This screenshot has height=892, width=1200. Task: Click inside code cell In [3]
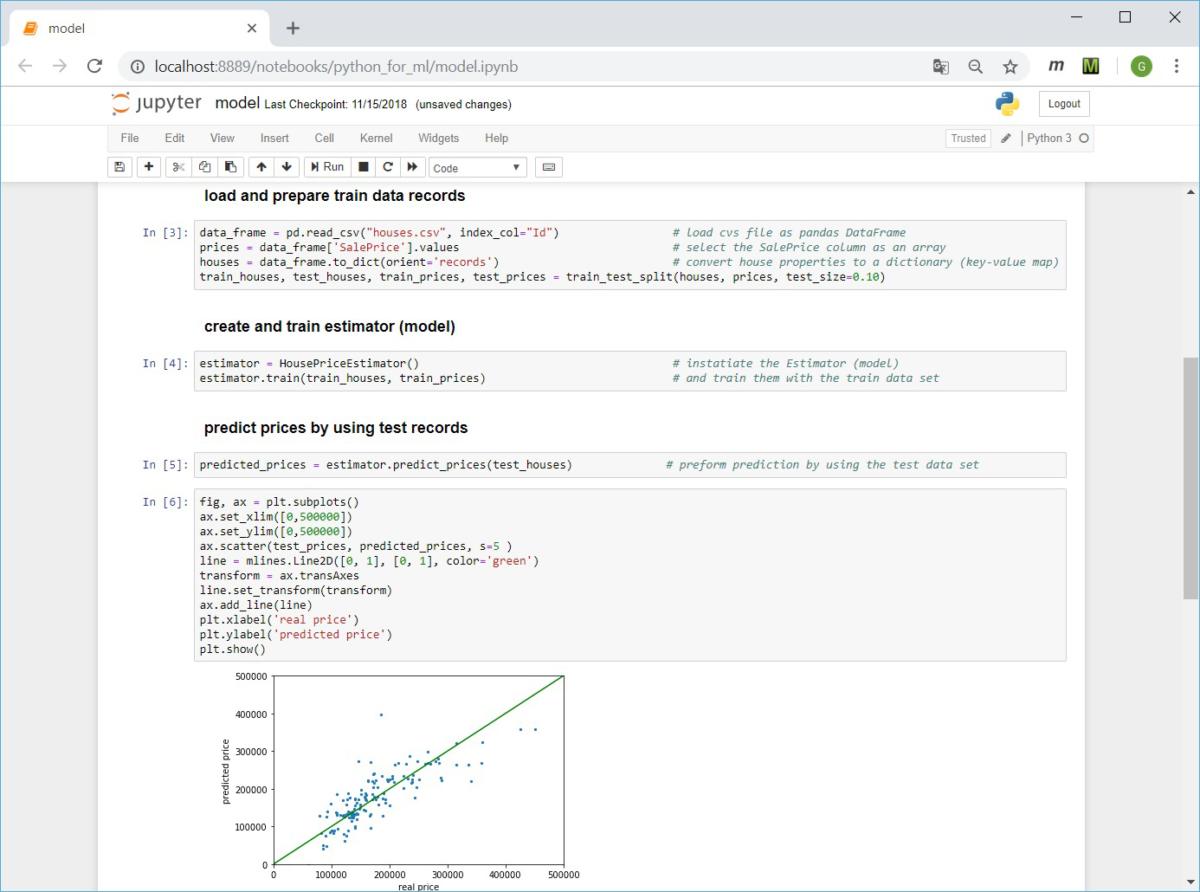click(x=630, y=255)
